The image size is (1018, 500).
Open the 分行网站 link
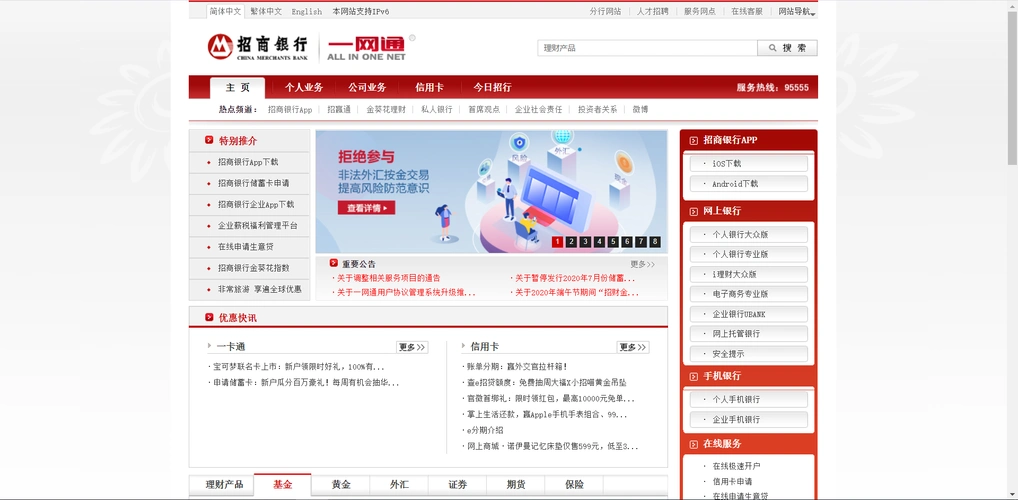click(605, 12)
